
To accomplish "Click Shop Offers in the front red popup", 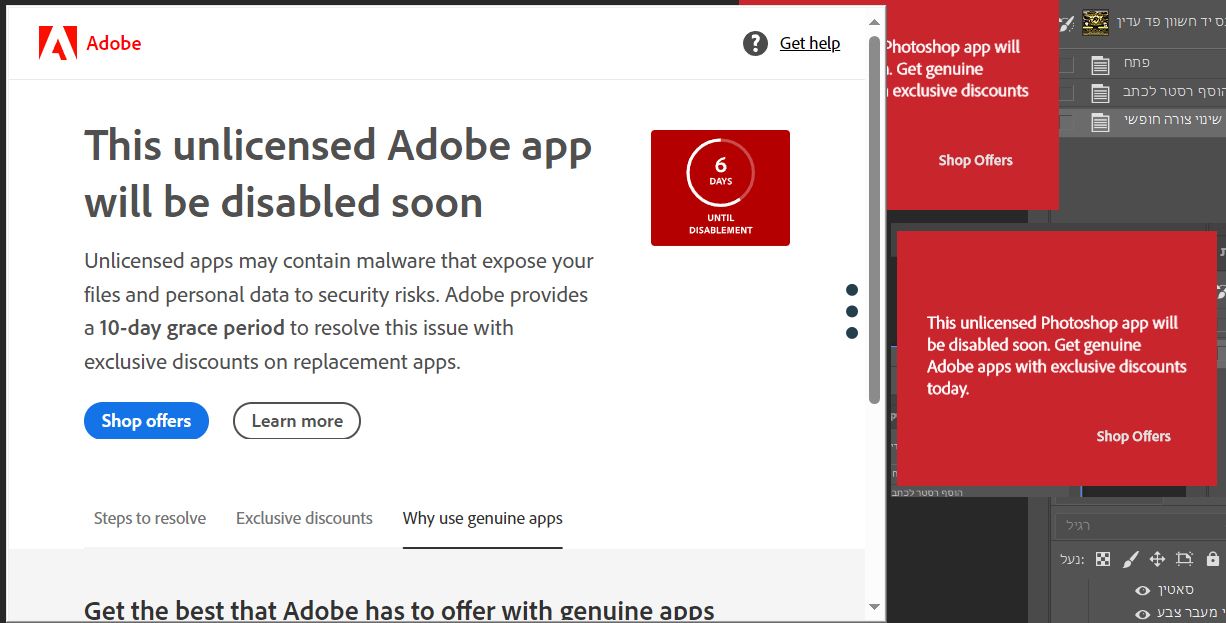I will coord(1133,436).
